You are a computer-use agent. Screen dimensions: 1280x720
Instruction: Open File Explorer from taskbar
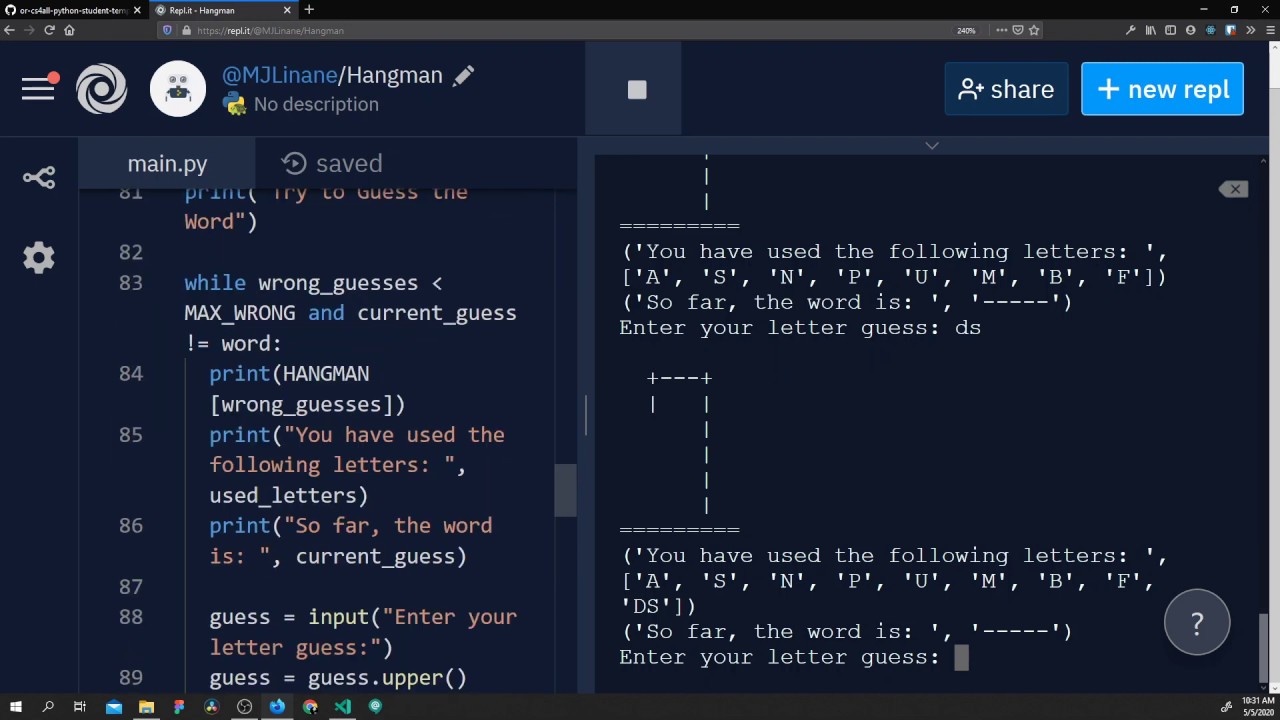(146, 707)
